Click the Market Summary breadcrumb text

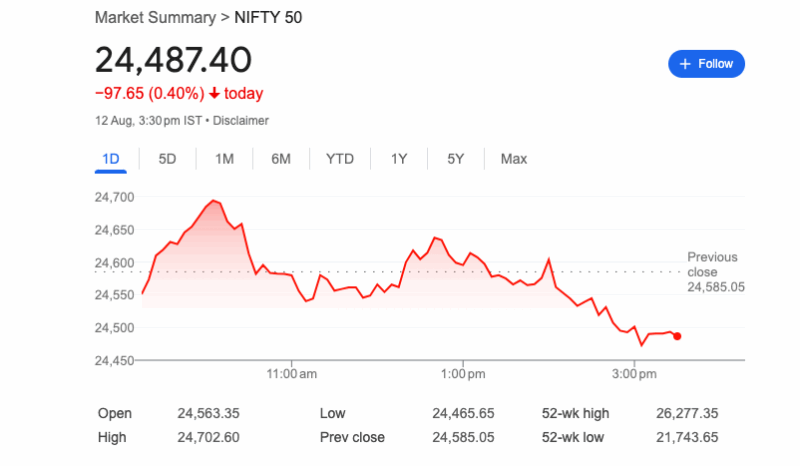tap(154, 18)
